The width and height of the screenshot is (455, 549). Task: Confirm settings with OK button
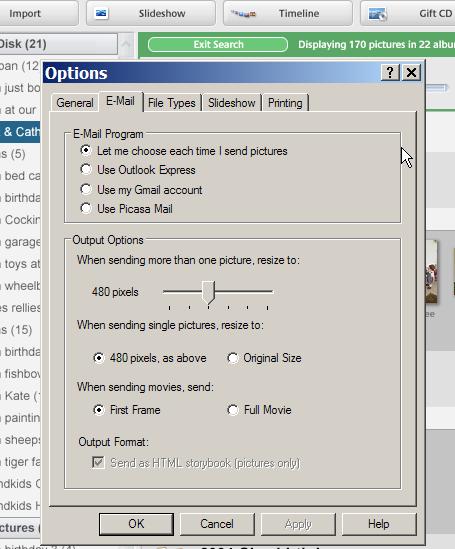click(136, 524)
